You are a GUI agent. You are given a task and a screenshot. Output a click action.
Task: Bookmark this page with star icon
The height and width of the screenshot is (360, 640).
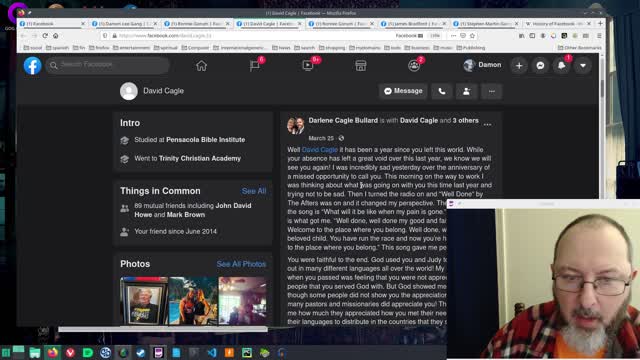(473, 36)
